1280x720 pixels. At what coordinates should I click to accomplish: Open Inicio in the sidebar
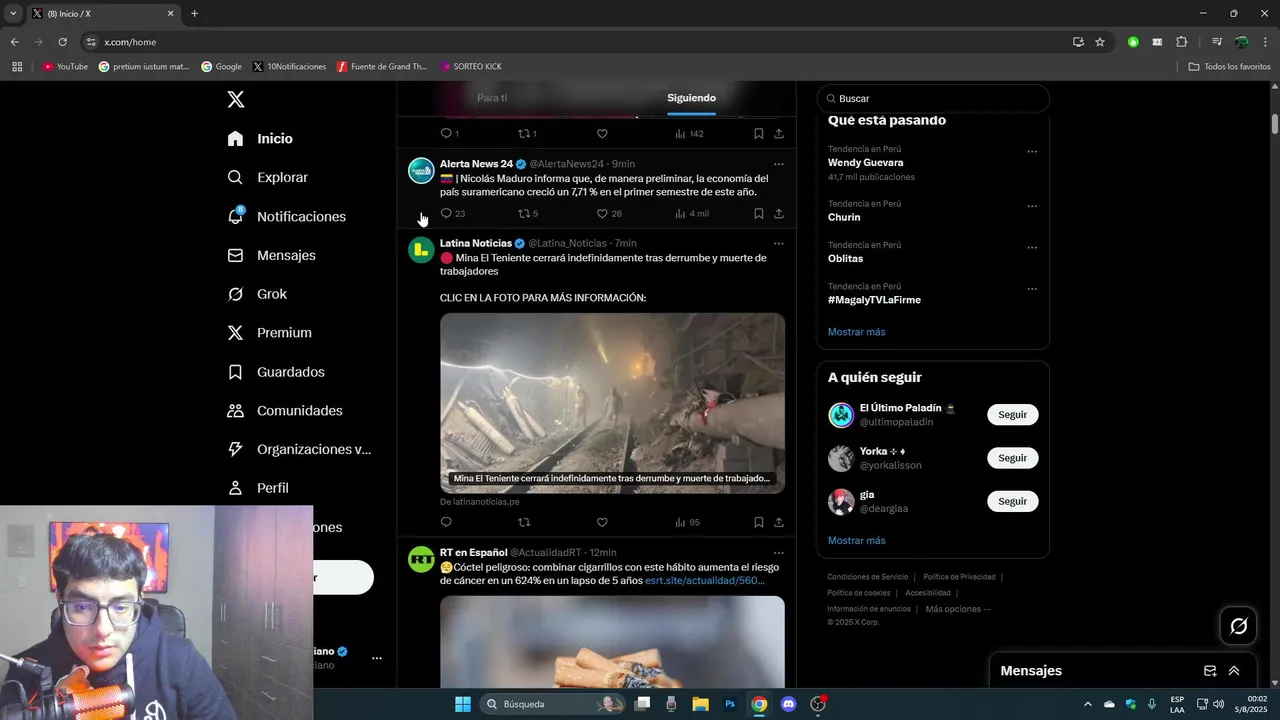pos(260,139)
